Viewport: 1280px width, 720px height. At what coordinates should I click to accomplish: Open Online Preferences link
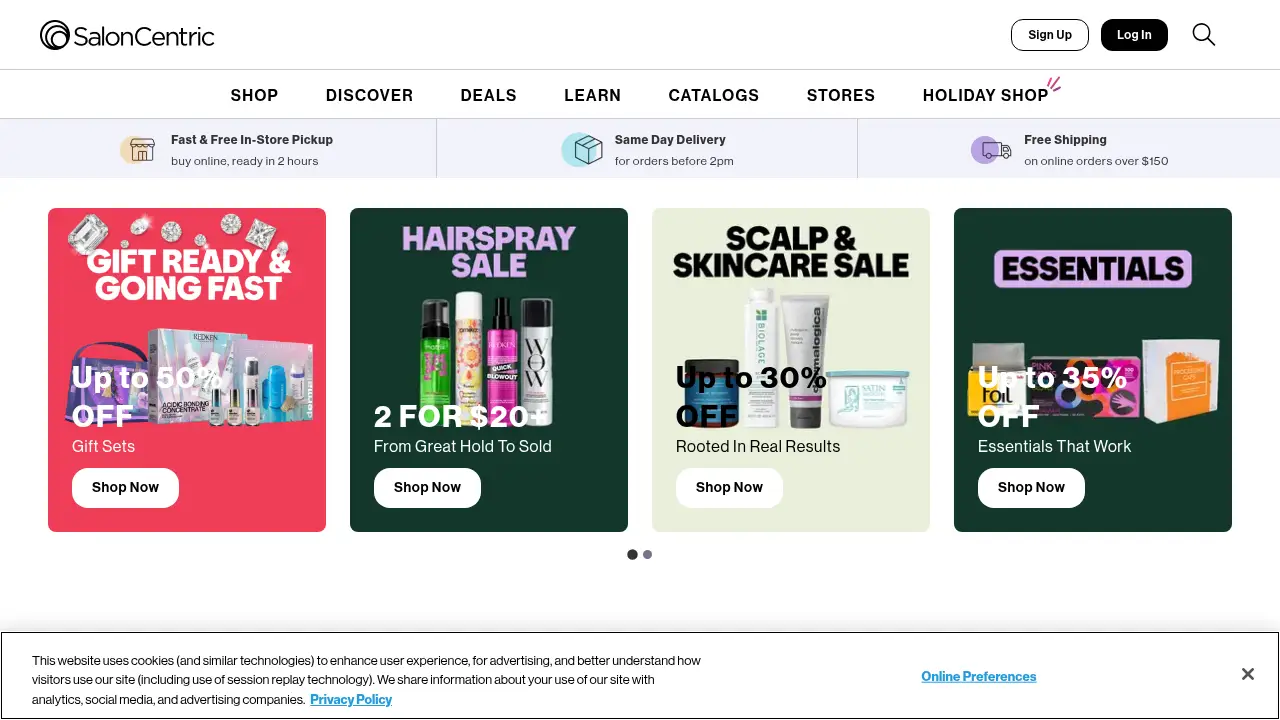979,677
